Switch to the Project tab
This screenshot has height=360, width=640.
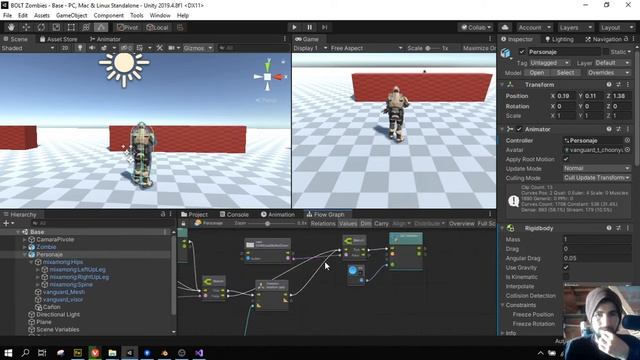coord(195,214)
